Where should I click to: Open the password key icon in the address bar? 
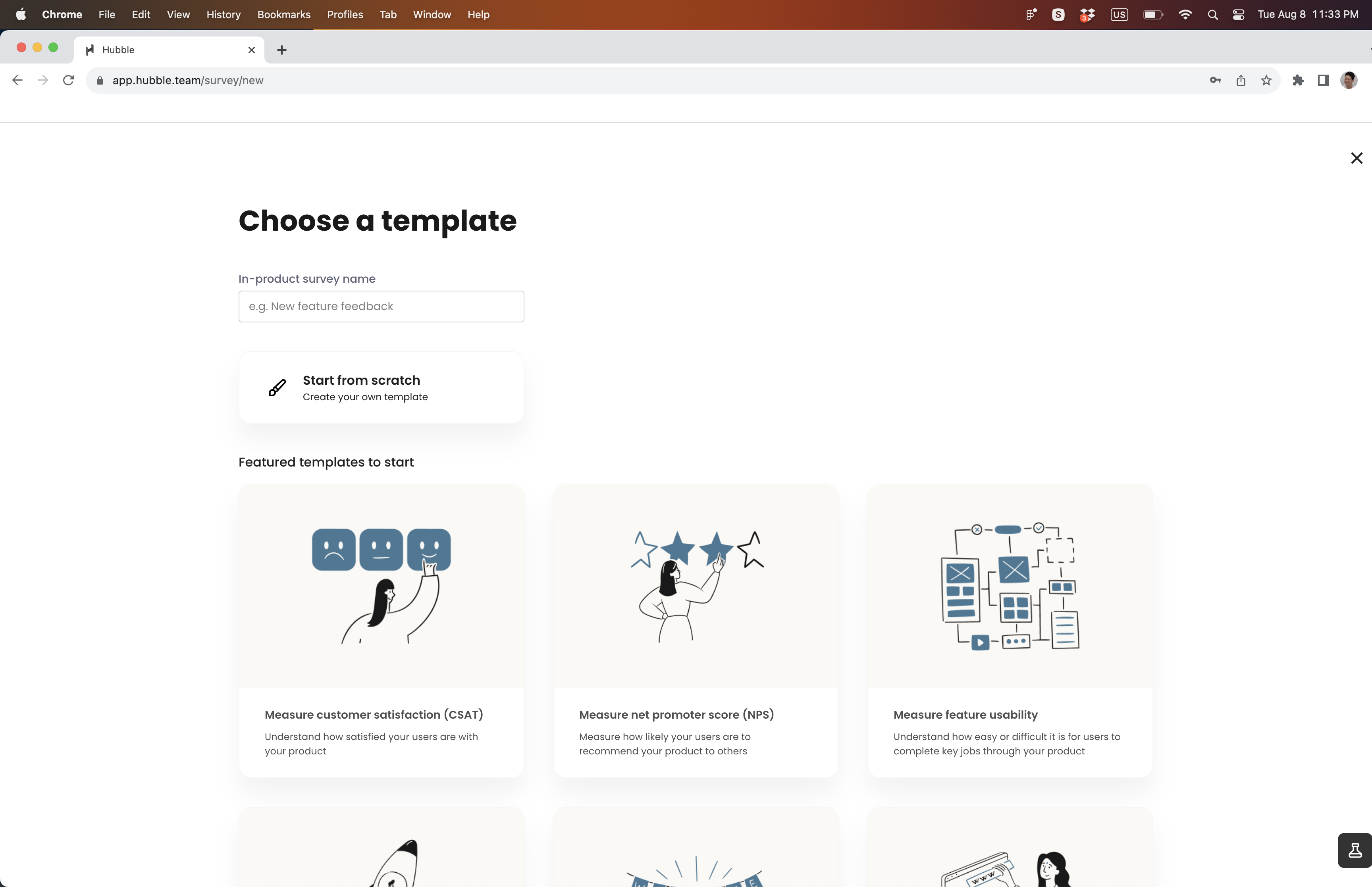[x=1216, y=80]
